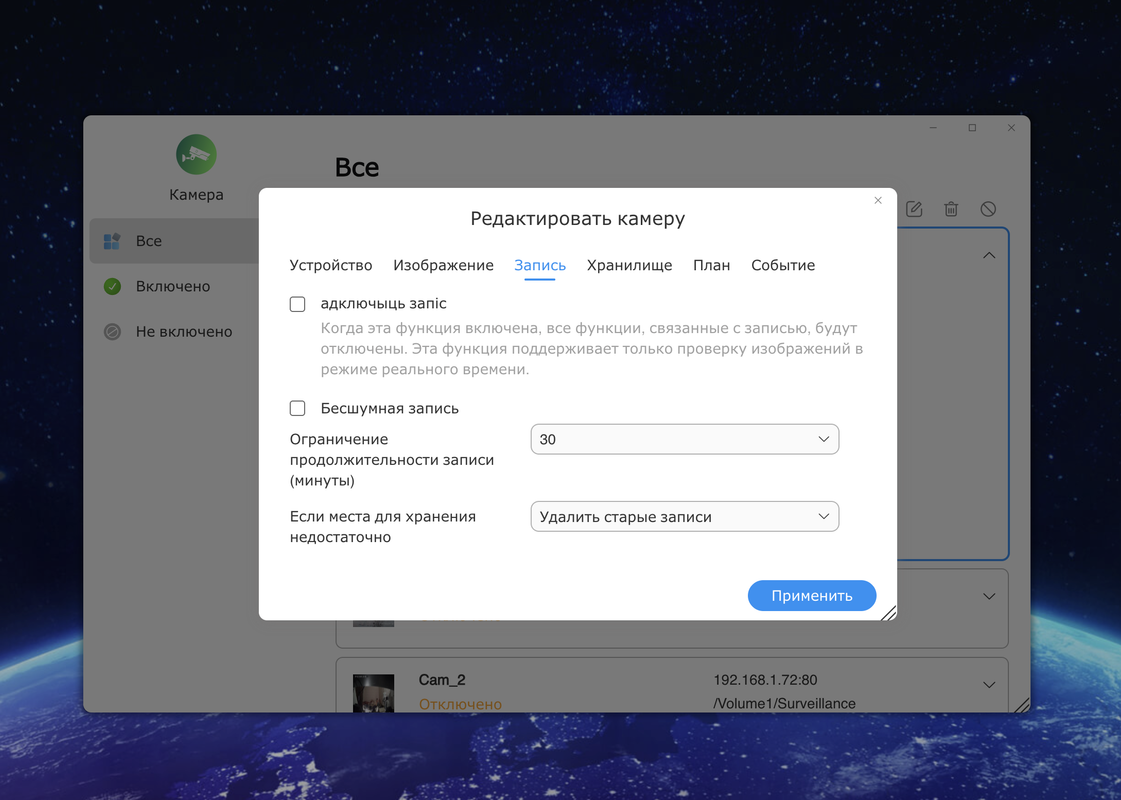Collapse the first camera card chevron
Screen dimensions: 1121x800
[989, 255]
